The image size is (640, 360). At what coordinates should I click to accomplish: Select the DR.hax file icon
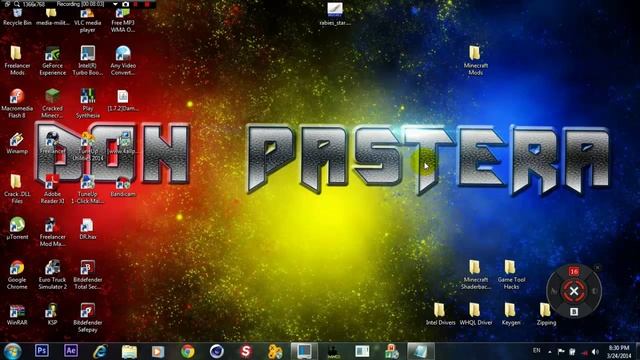coord(87,229)
